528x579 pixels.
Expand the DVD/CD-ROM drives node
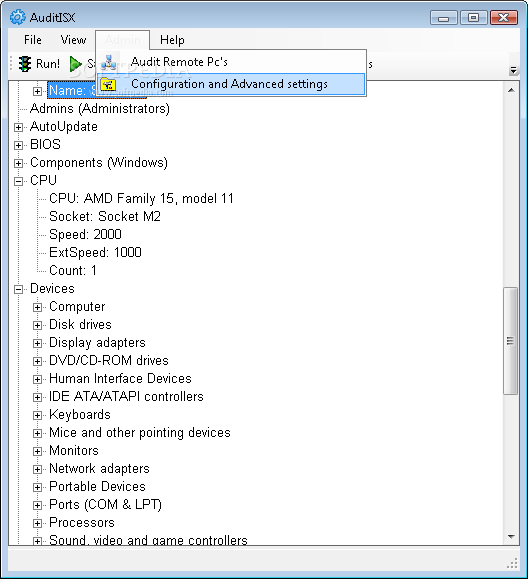[37, 361]
